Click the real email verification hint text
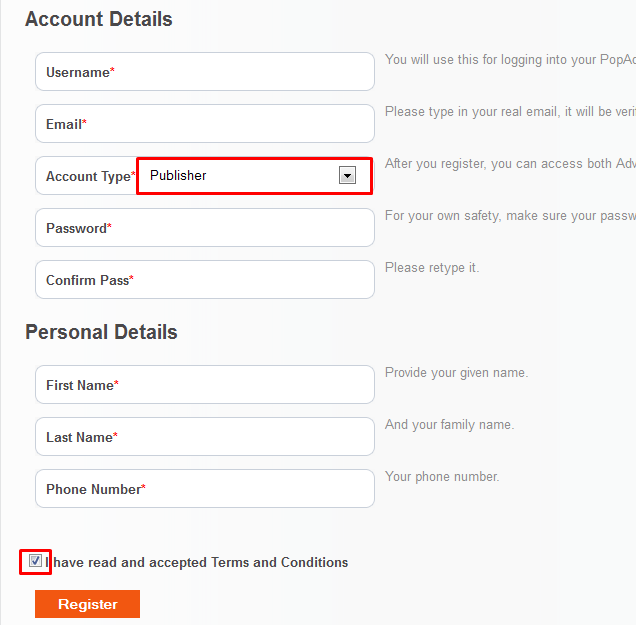This screenshot has width=636, height=625. [x=510, y=112]
